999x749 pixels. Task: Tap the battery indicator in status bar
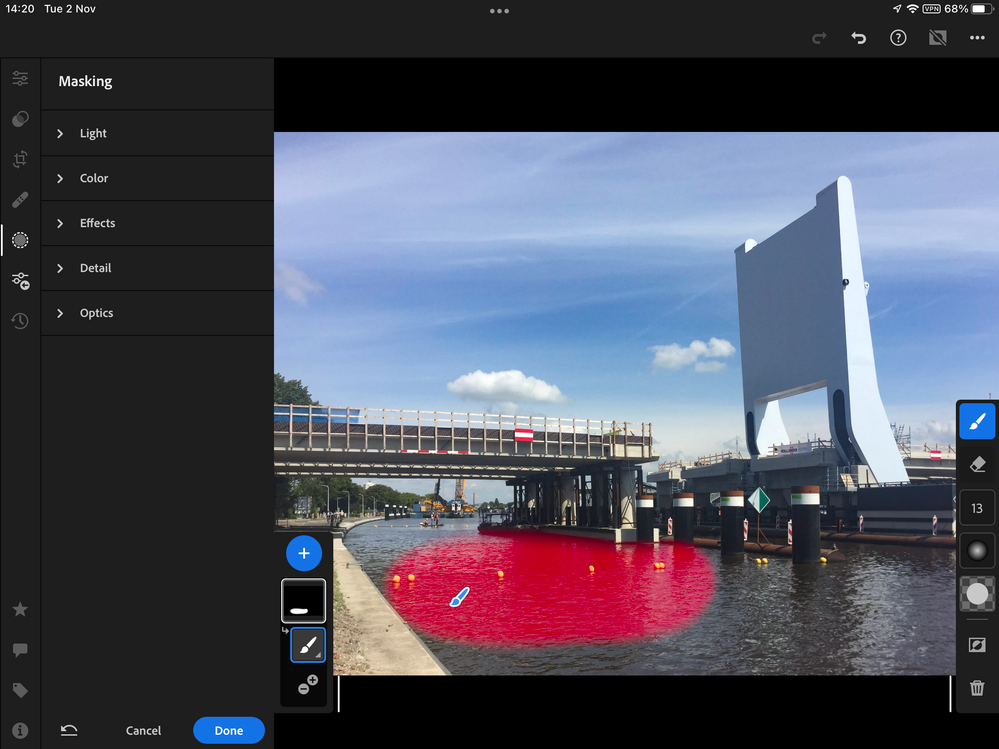982,9
